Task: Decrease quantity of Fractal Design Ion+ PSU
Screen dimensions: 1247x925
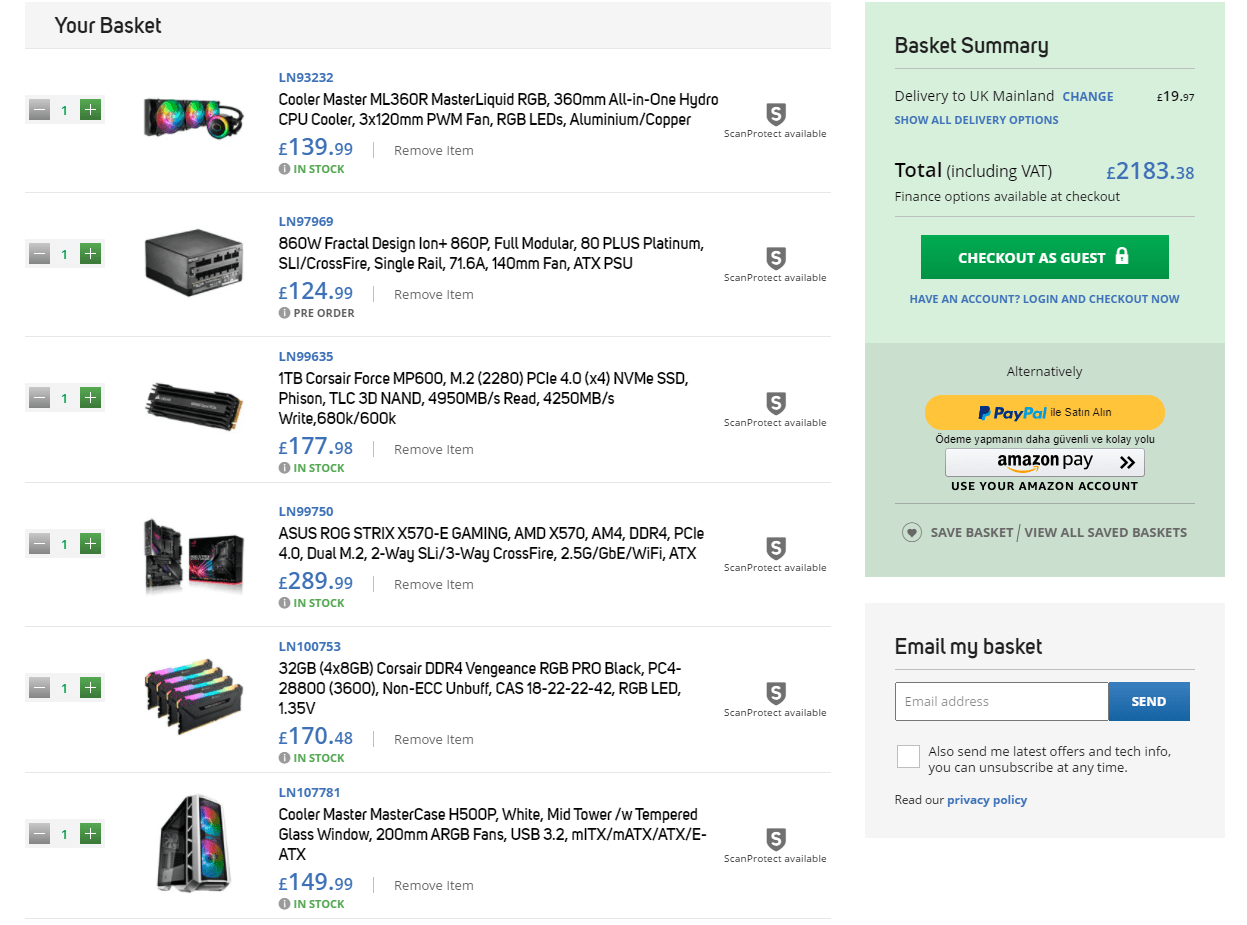Action: tap(40, 254)
